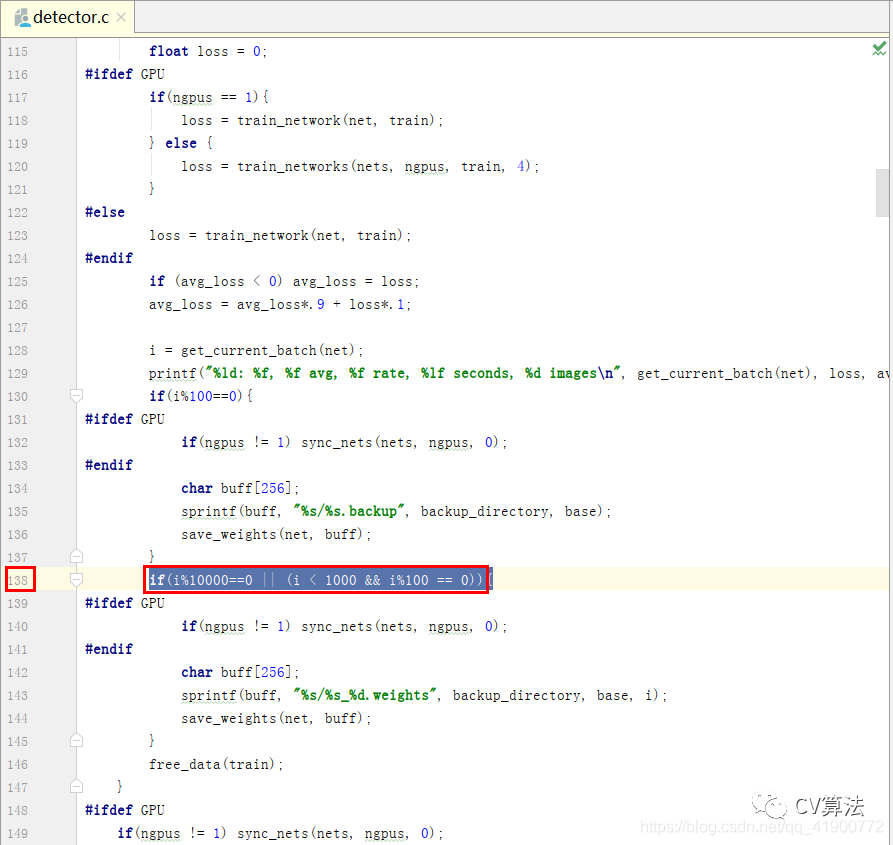Click 'char buff[256];' on line 142
This screenshot has height=845, width=893.
point(240,672)
